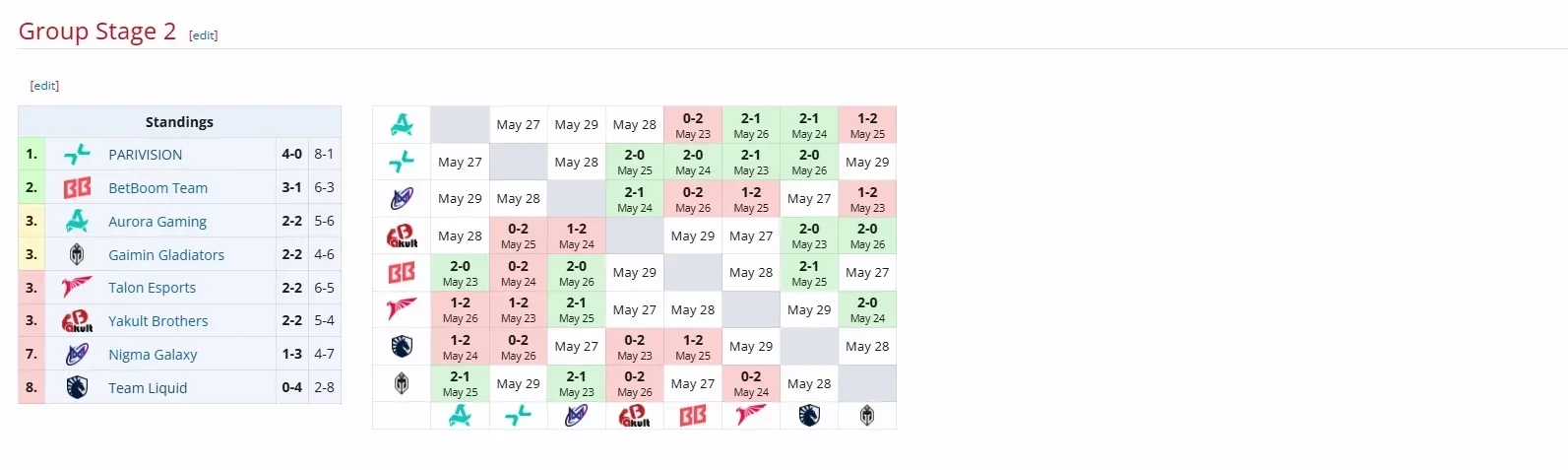Viewport: 1568px width, 470px height.
Task: Open the Nigma Galaxy team link
Action: point(153,355)
